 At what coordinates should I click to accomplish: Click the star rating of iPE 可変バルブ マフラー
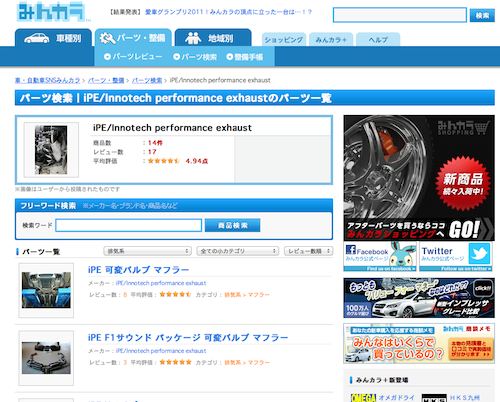pos(175,294)
